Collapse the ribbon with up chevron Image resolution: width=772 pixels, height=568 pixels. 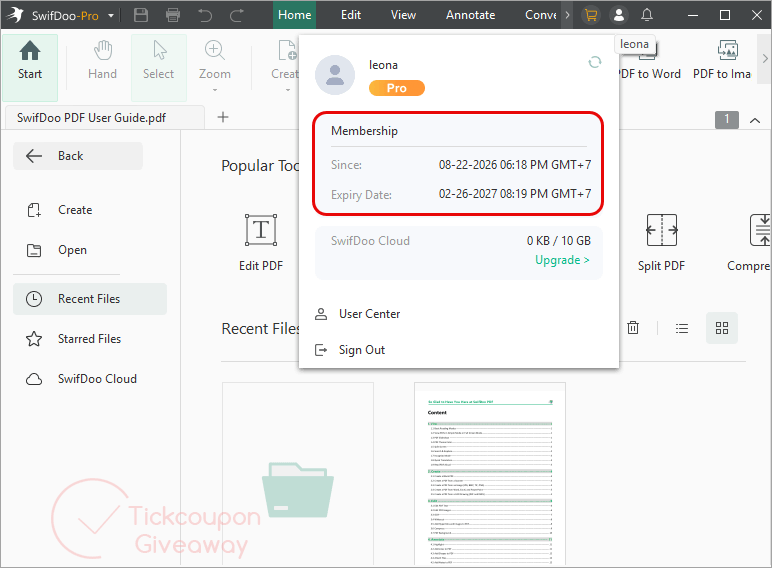755,120
